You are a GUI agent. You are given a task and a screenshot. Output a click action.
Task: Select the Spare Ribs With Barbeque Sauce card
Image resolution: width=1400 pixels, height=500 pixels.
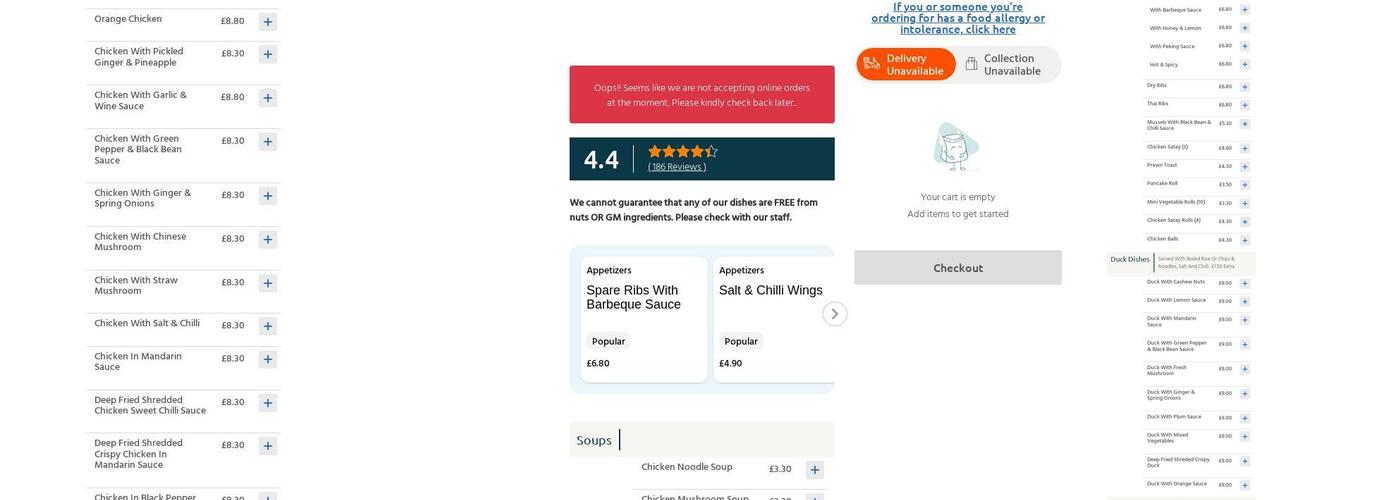pyautogui.click(x=644, y=319)
